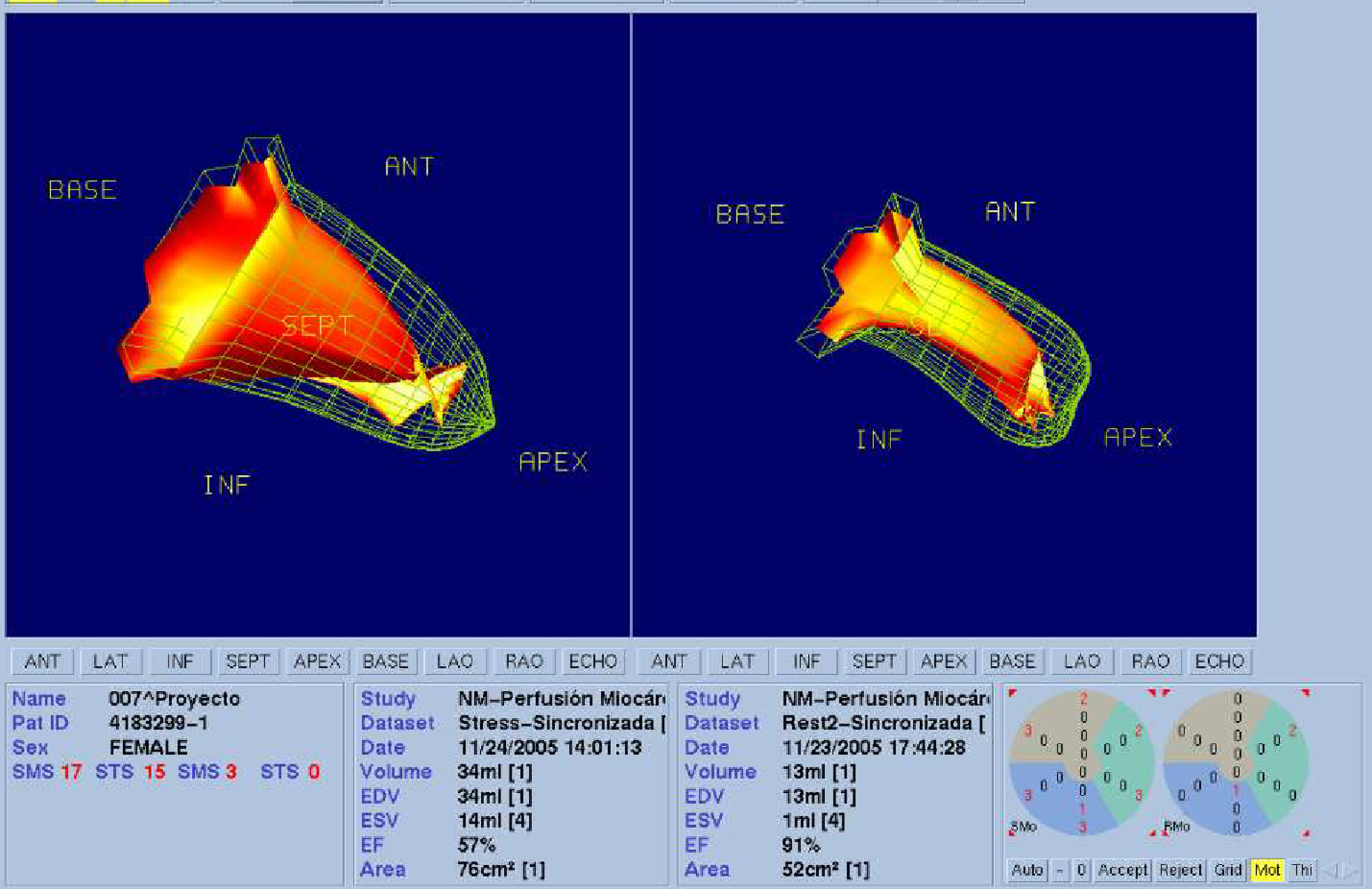The height and width of the screenshot is (889, 1372).
Task: Choose BASE view for rest heart
Action: point(1012,661)
